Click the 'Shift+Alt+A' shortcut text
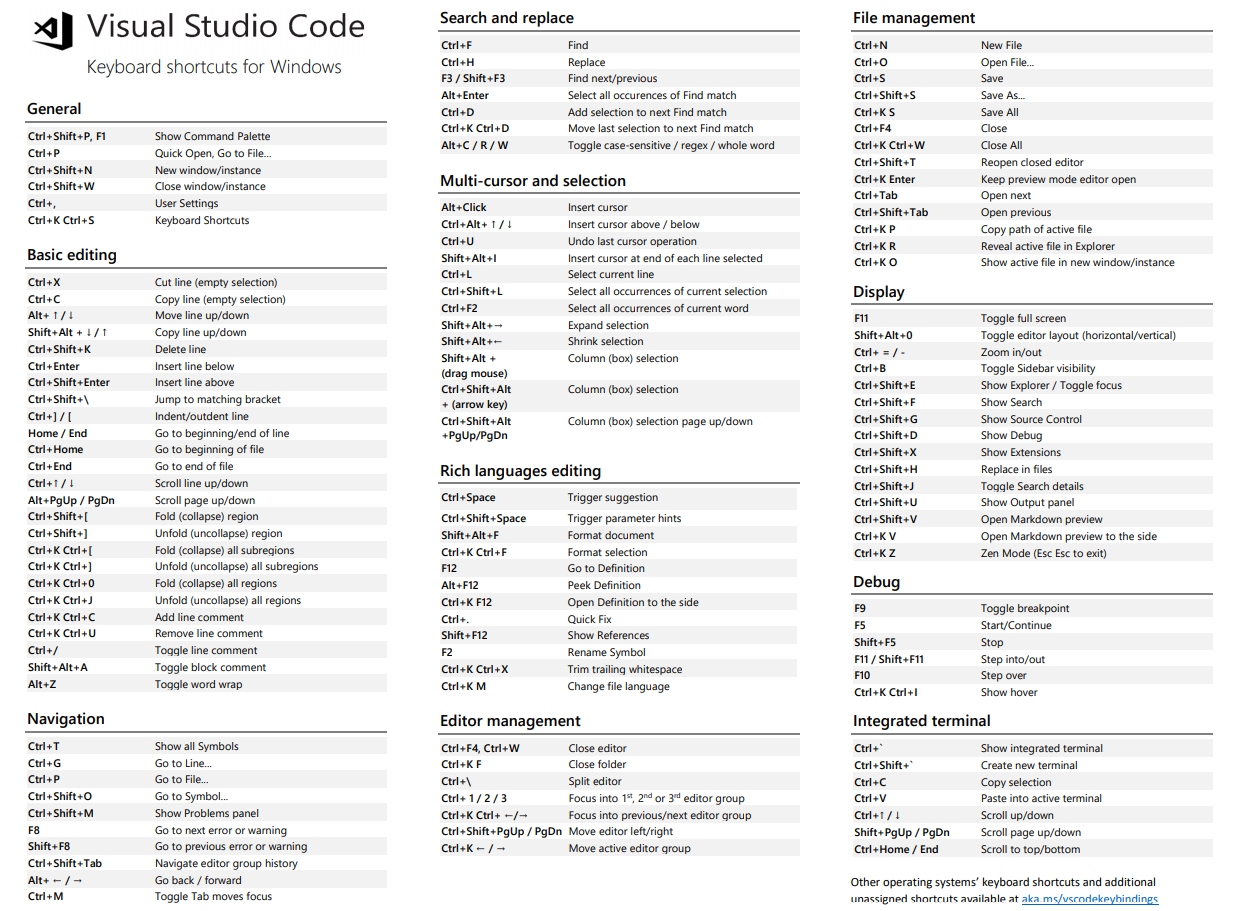Screen dimensions: 1237x911 pos(58,667)
